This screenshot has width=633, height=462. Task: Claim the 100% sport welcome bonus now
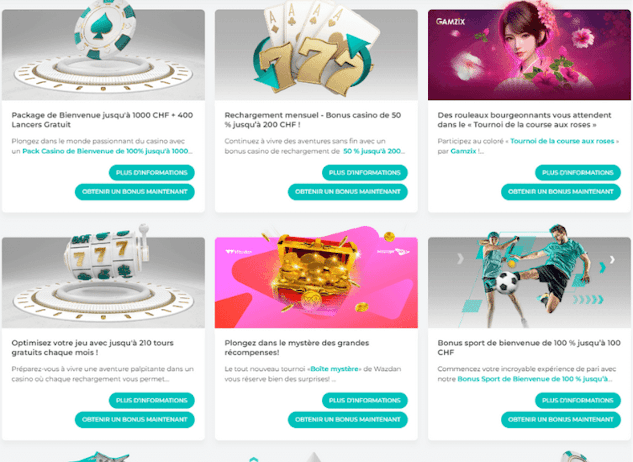(561, 419)
